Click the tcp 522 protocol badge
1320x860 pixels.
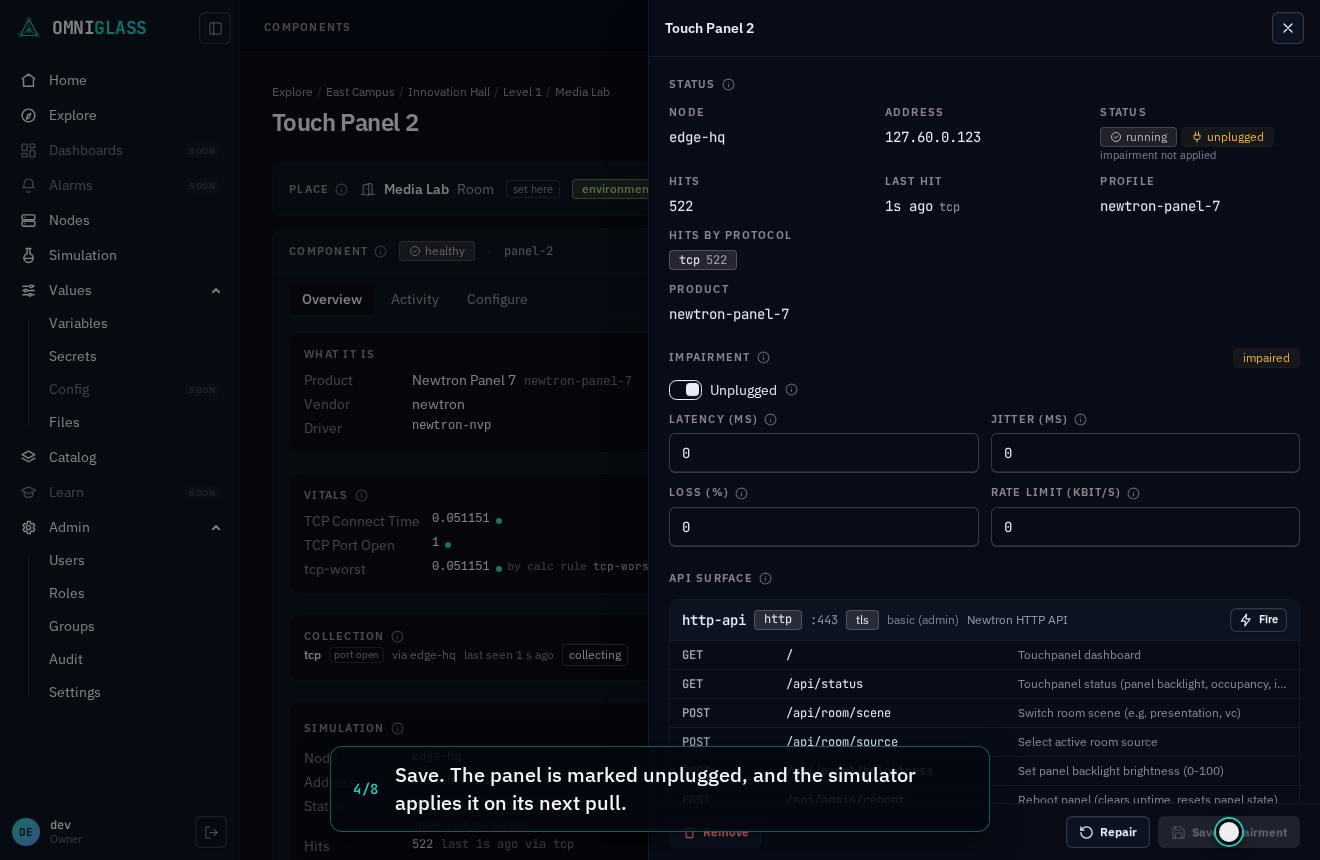(x=703, y=260)
